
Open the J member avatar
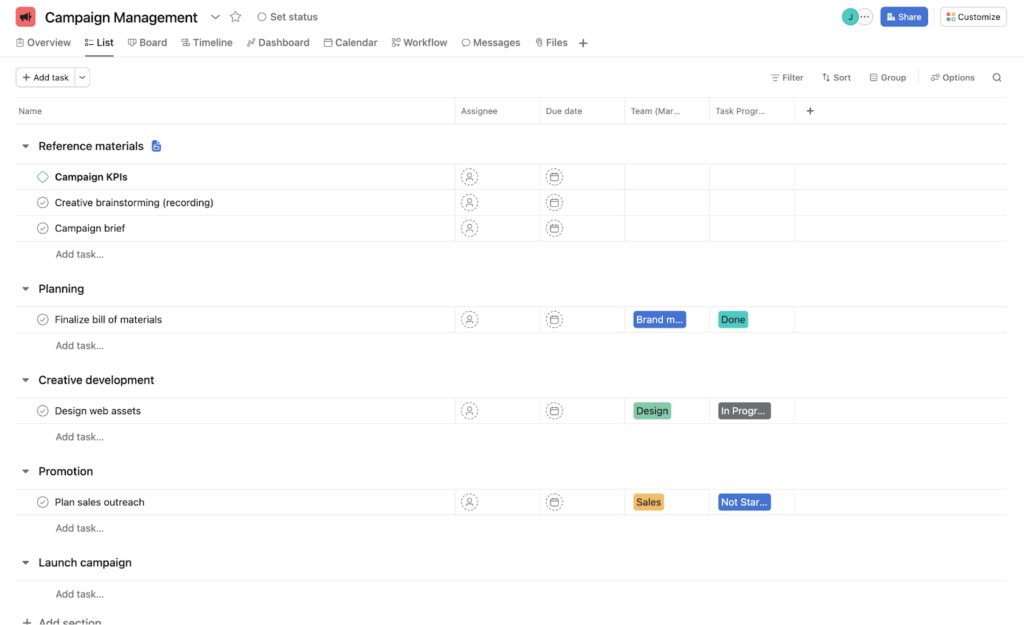point(850,17)
